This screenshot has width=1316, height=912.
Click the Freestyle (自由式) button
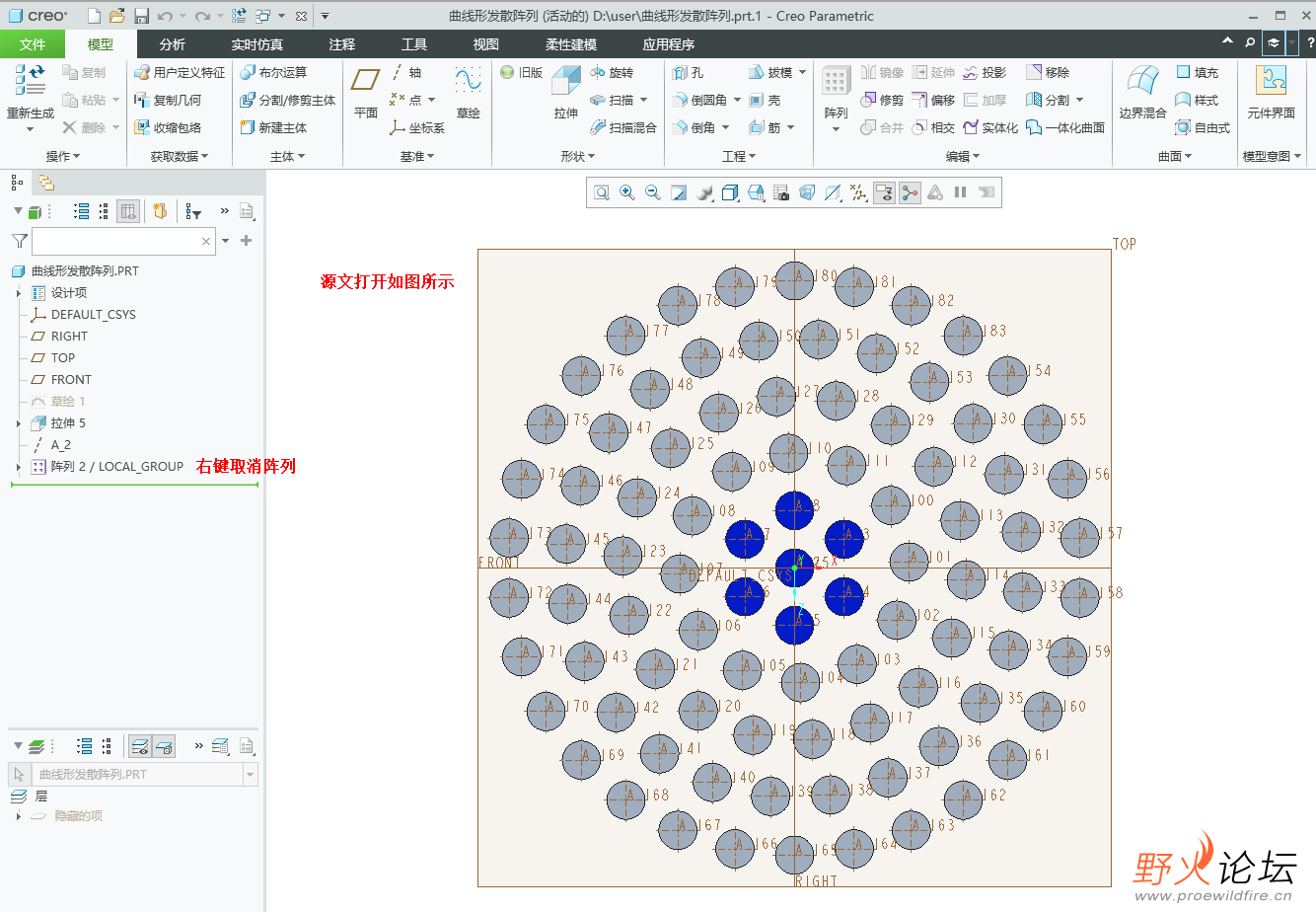pos(1203,127)
